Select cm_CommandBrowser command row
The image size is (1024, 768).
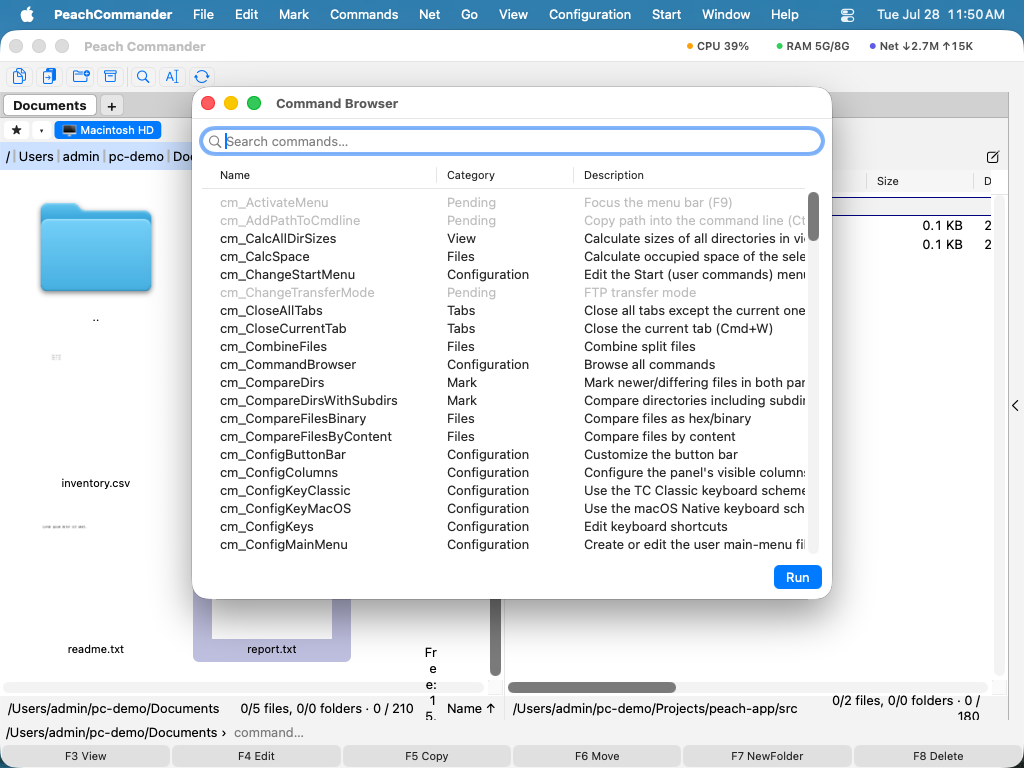504,364
